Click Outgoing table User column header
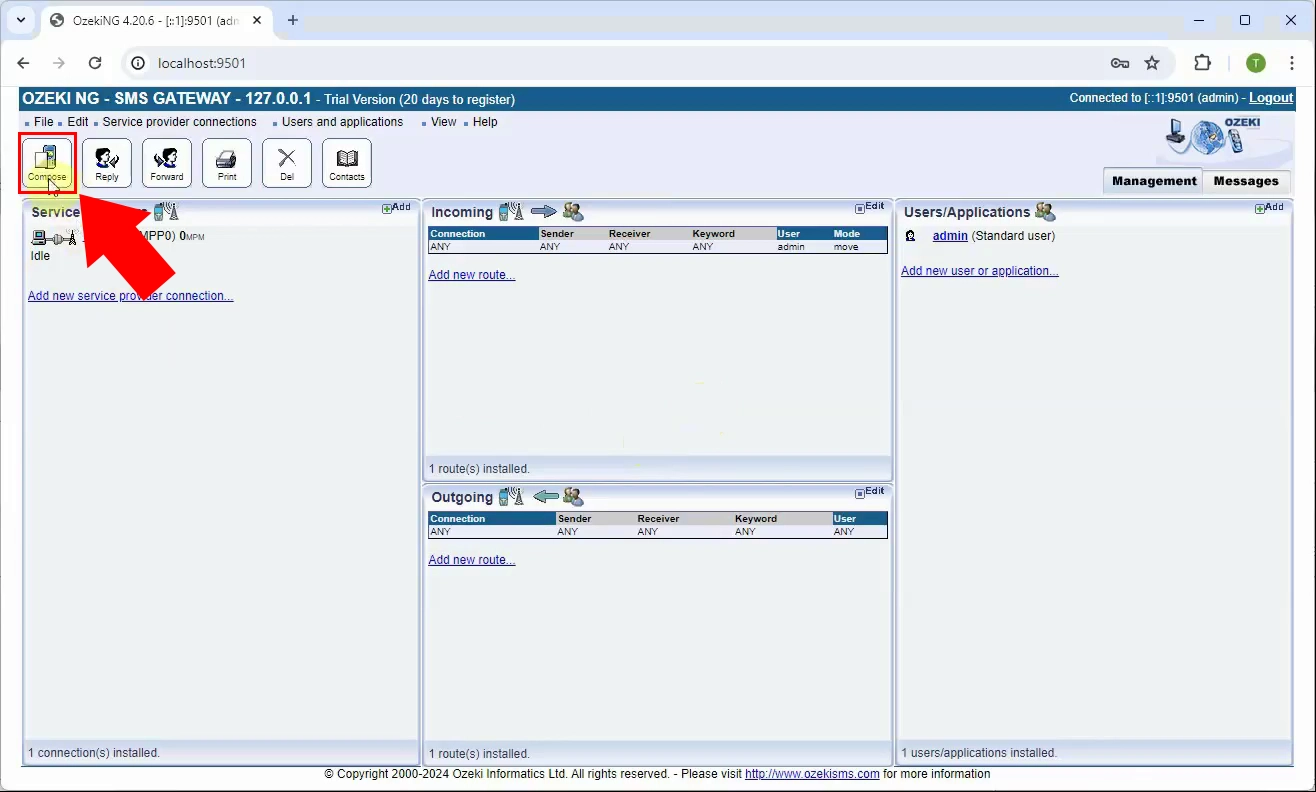This screenshot has height=792, width=1316. (860, 519)
